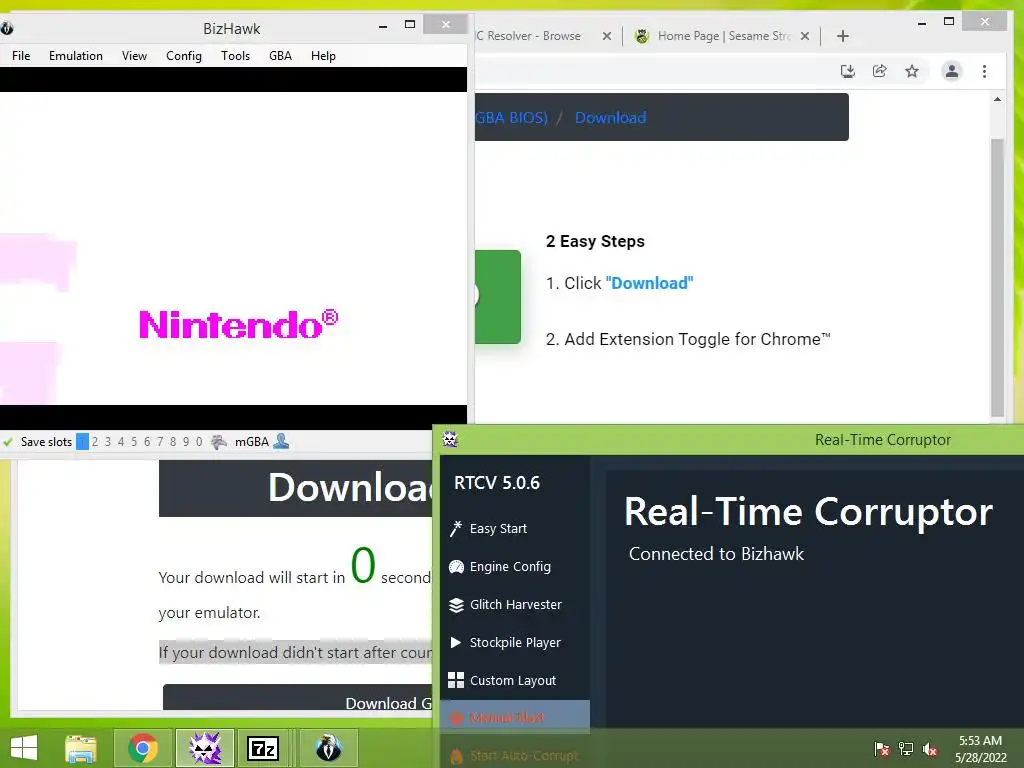This screenshot has width=1024, height=768.
Task: Click the RTCV 5.0.6 version label
Action: pos(497,483)
